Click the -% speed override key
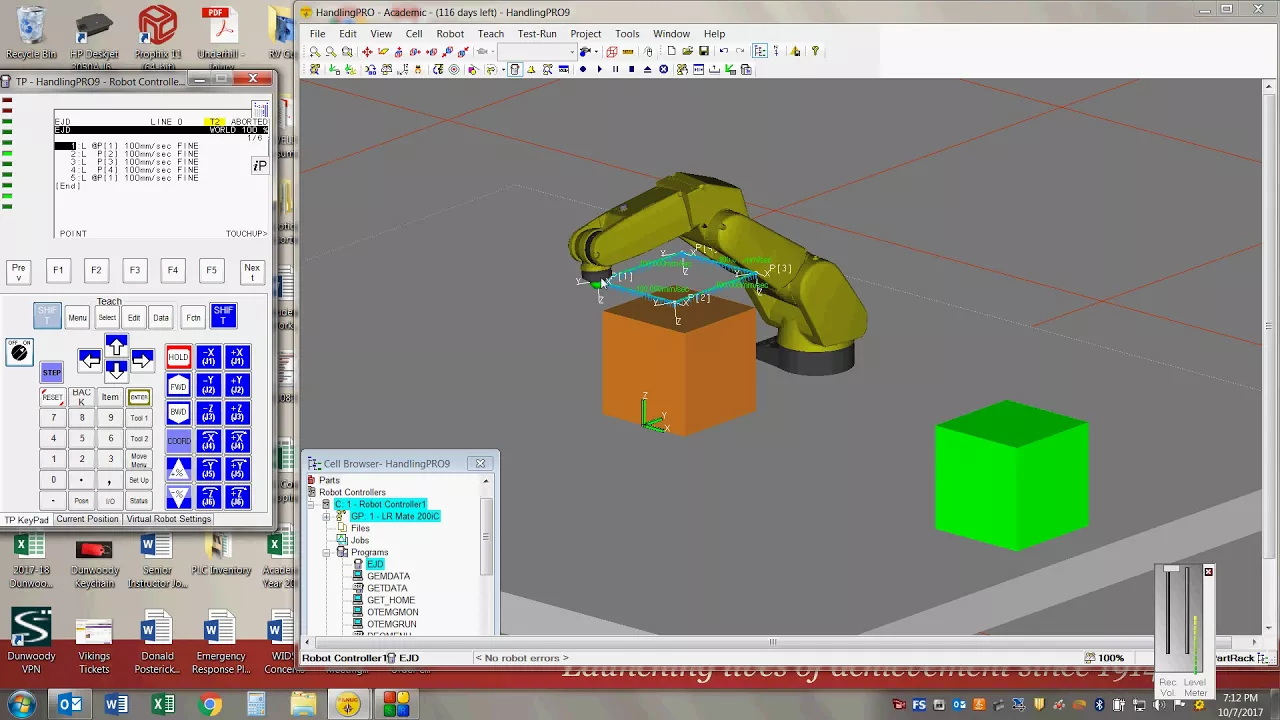Screen dimensions: 1280x720 click(178, 496)
